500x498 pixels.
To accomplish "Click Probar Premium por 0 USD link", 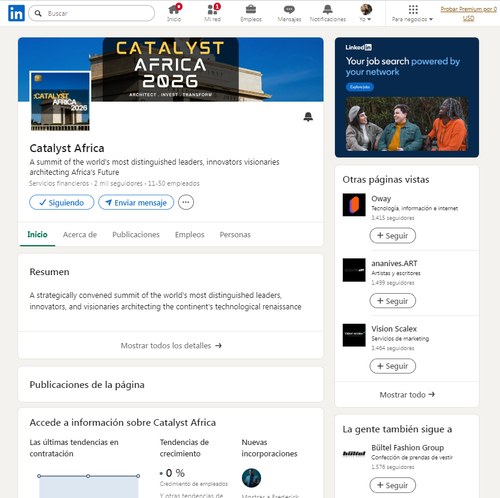I will (x=468, y=13).
